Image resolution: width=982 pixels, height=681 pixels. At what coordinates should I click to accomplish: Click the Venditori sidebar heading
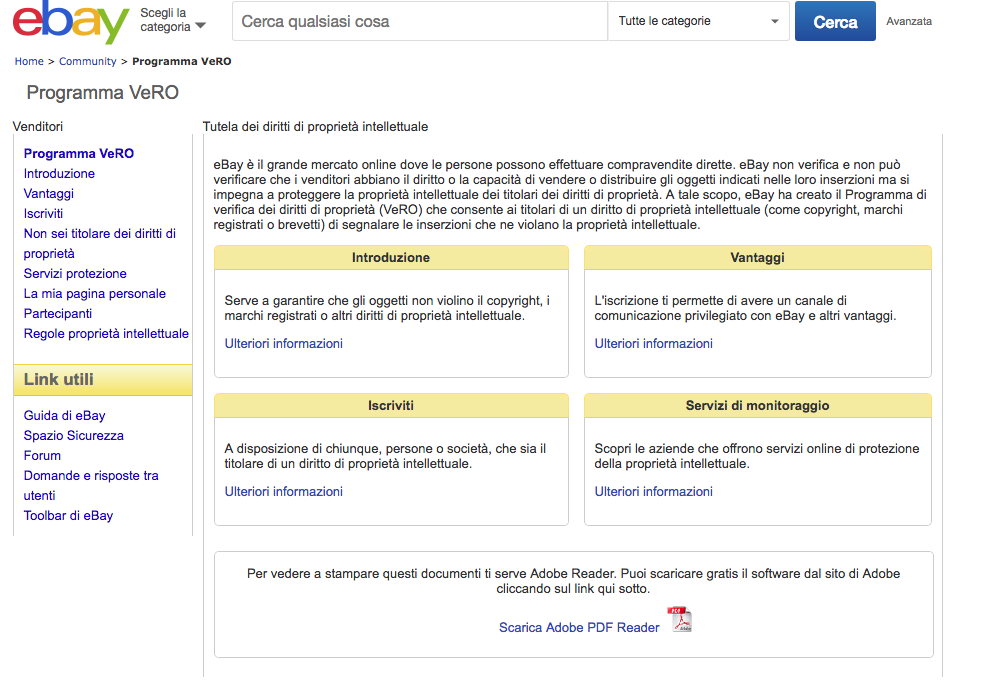[38, 127]
